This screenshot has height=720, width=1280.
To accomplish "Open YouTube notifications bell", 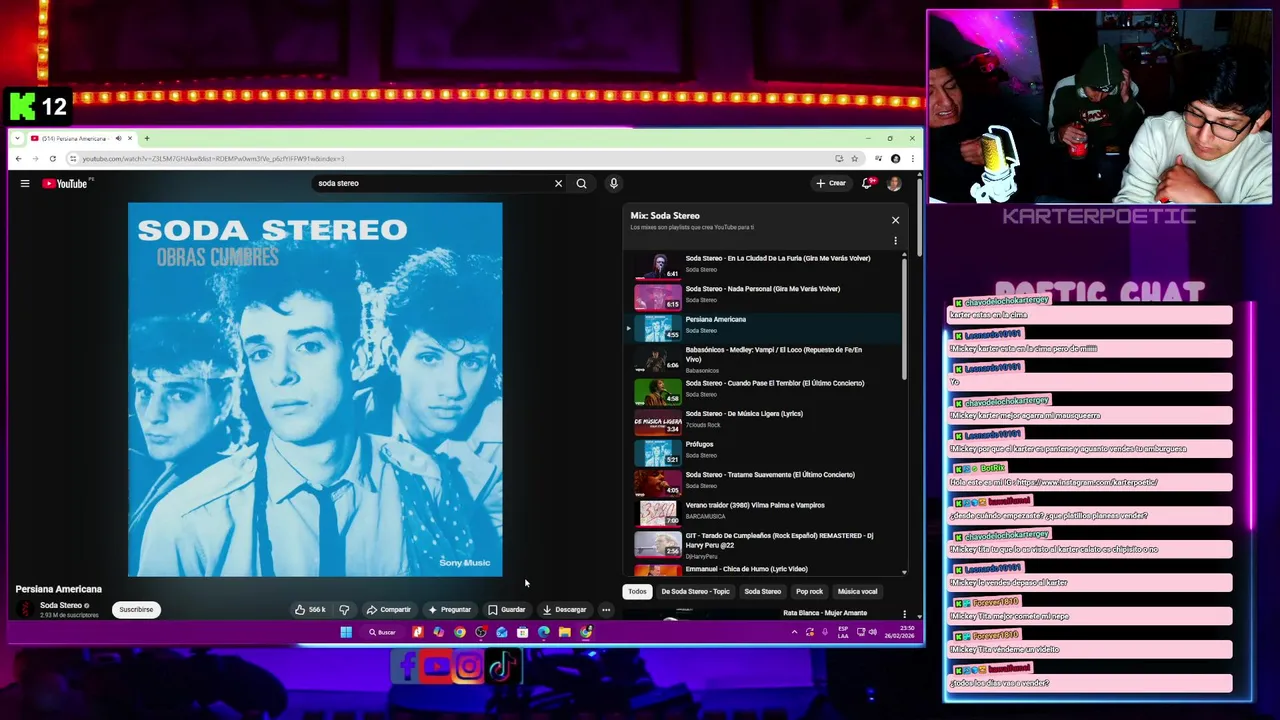I will [x=867, y=183].
